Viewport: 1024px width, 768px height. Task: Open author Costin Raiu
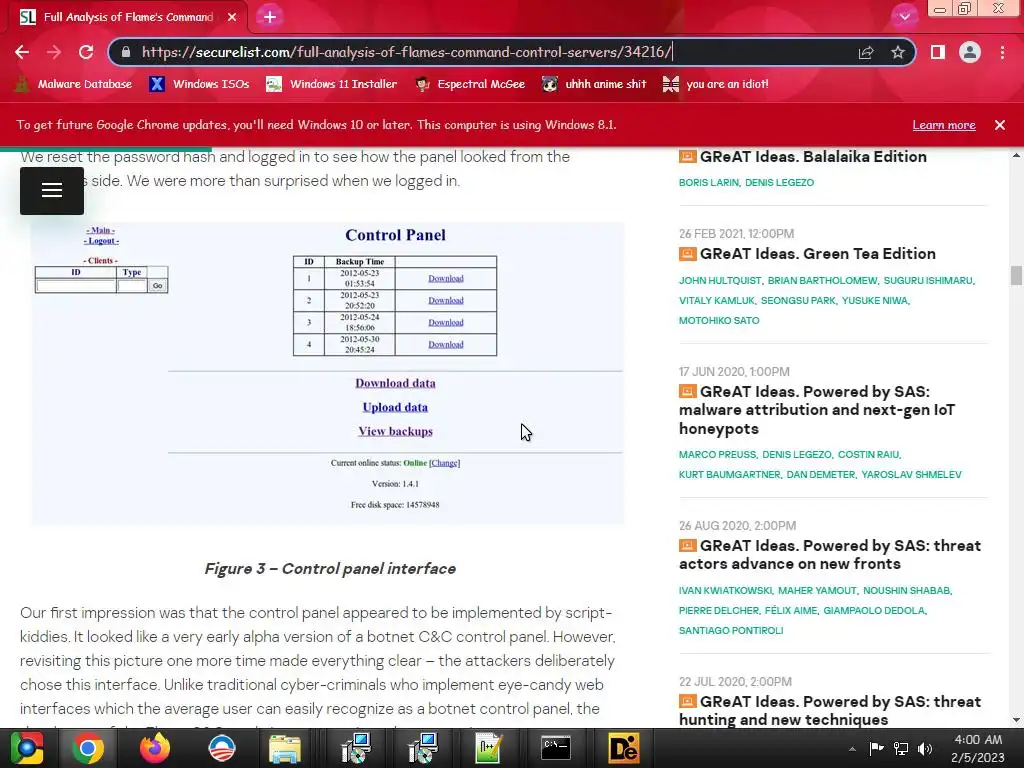coord(869,455)
